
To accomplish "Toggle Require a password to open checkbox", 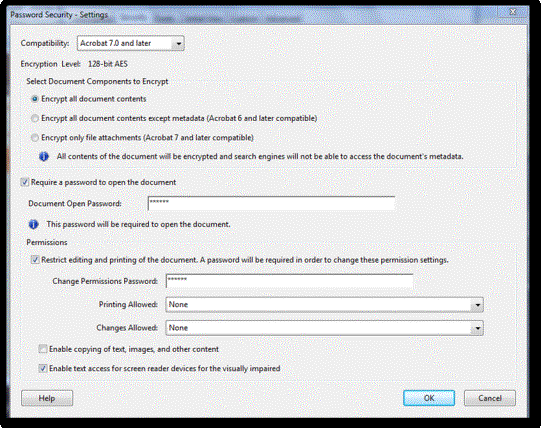I will [24, 182].
